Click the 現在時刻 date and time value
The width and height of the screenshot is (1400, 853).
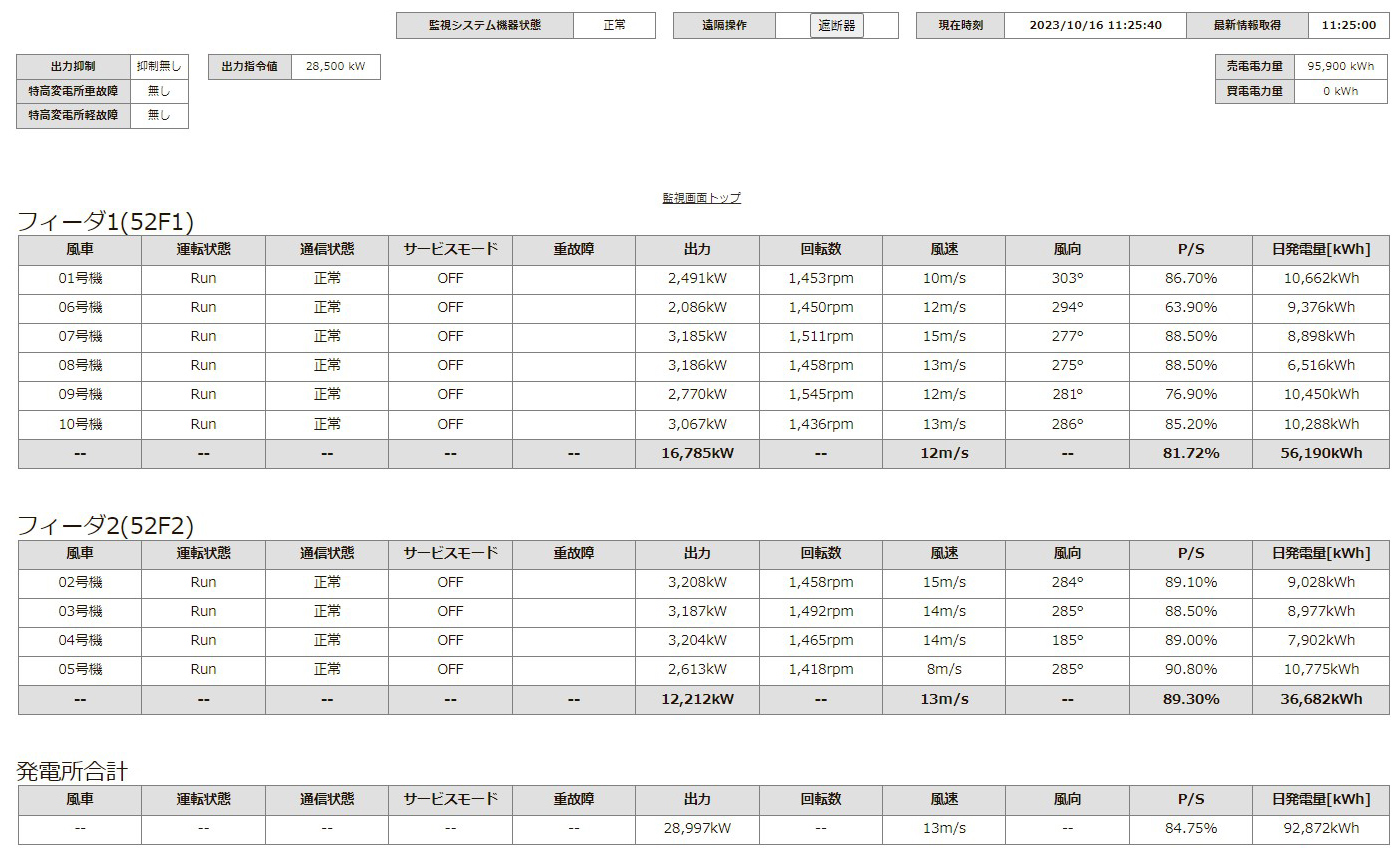click(x=1094, y=25)
